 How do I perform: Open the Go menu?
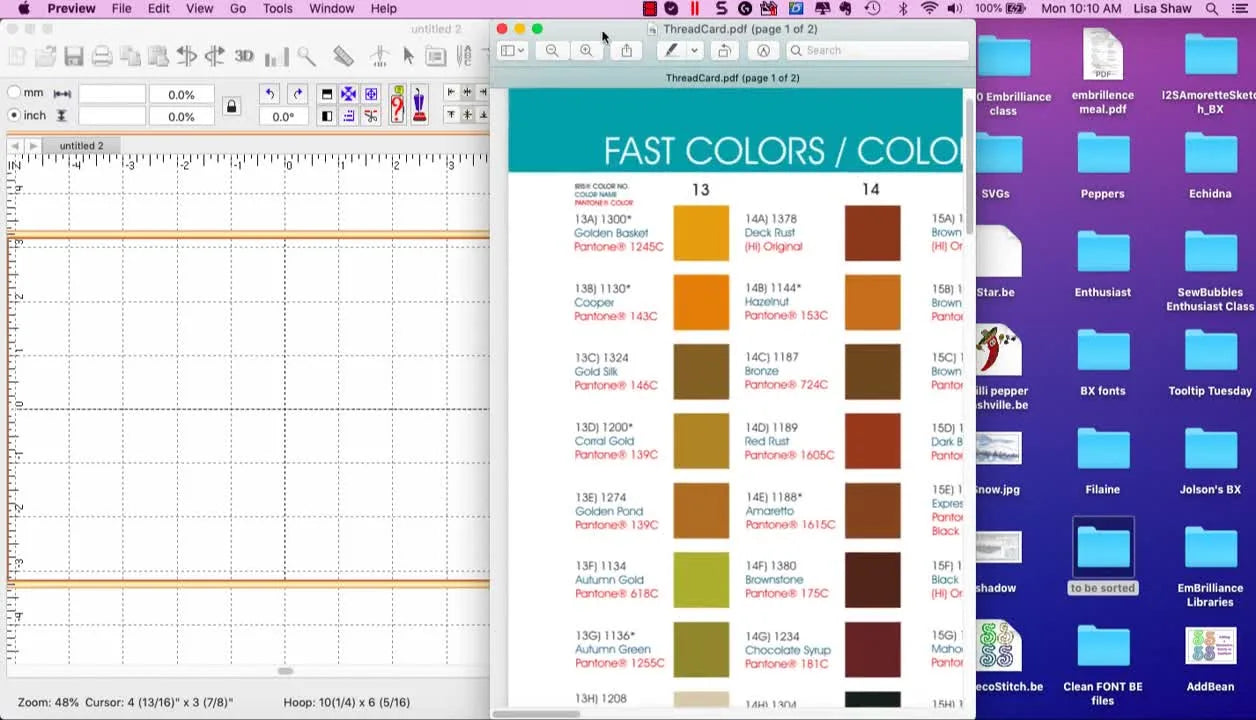point(238,9)
